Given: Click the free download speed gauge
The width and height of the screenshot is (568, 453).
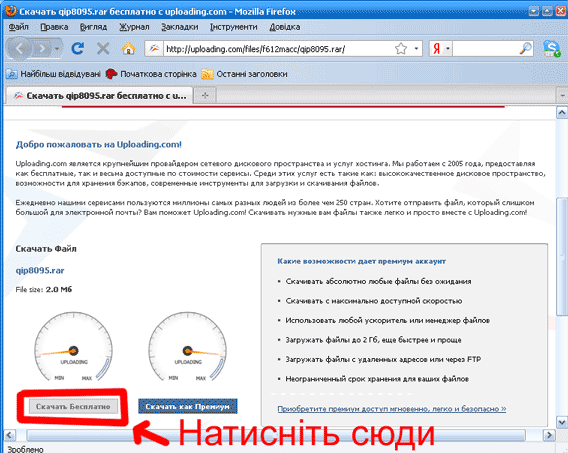Looking at the screenshot, I should (74, 347).
